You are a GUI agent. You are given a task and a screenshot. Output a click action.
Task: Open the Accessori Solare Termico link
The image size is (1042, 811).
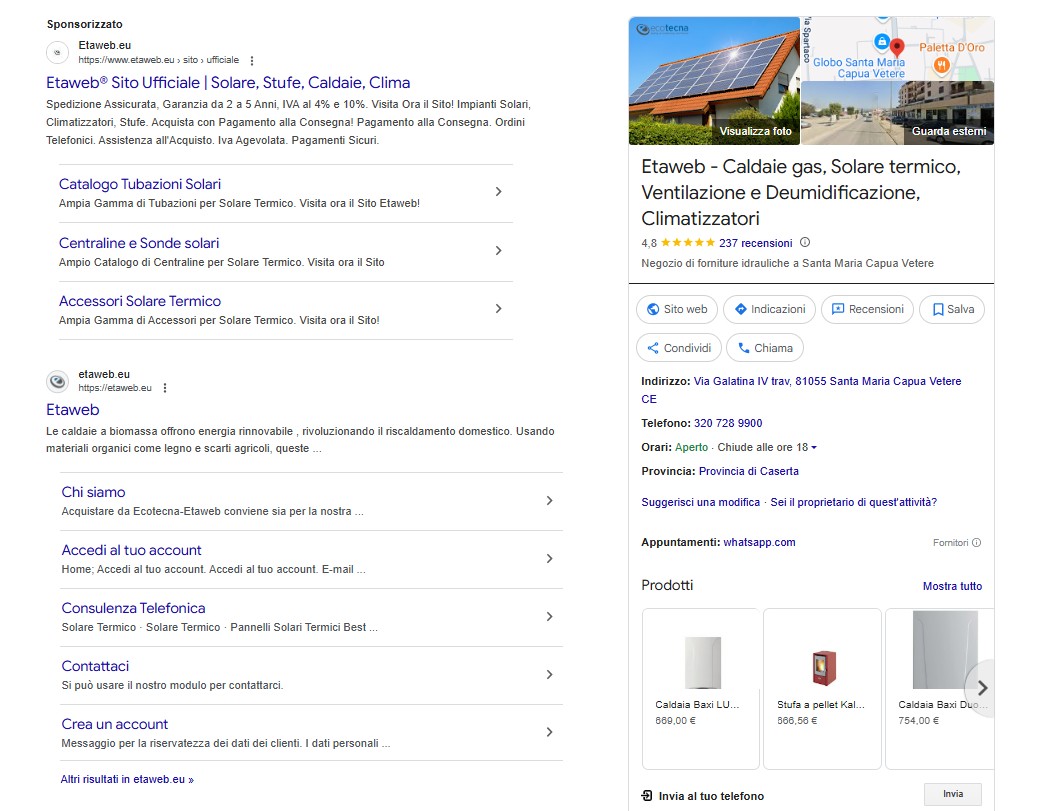(140, 301)
